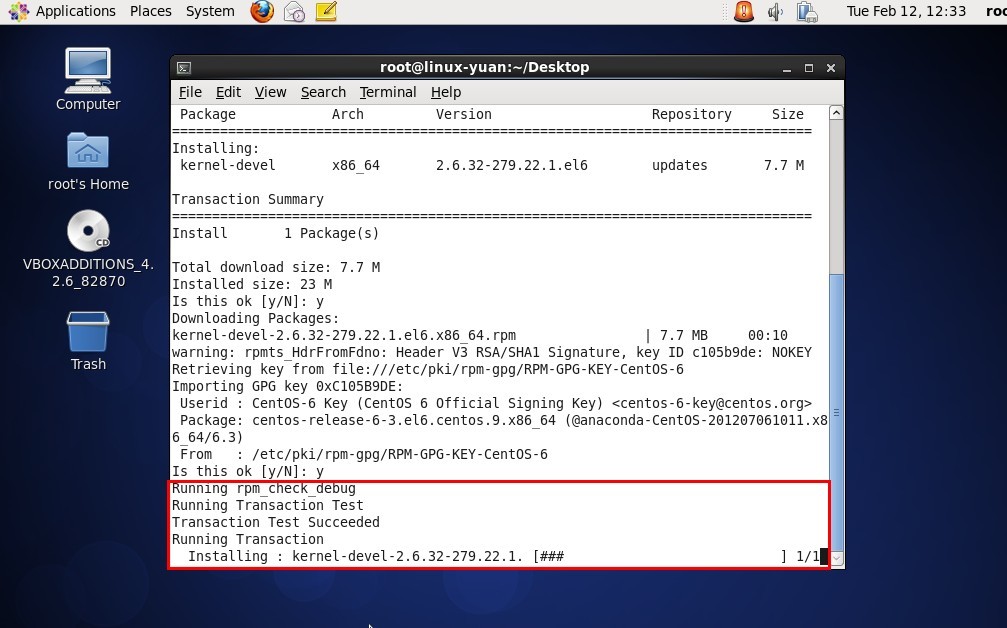The width and height of the screenshot is (1007, 628).
Task: Click the Arch column header text
Action: point(347,114)
